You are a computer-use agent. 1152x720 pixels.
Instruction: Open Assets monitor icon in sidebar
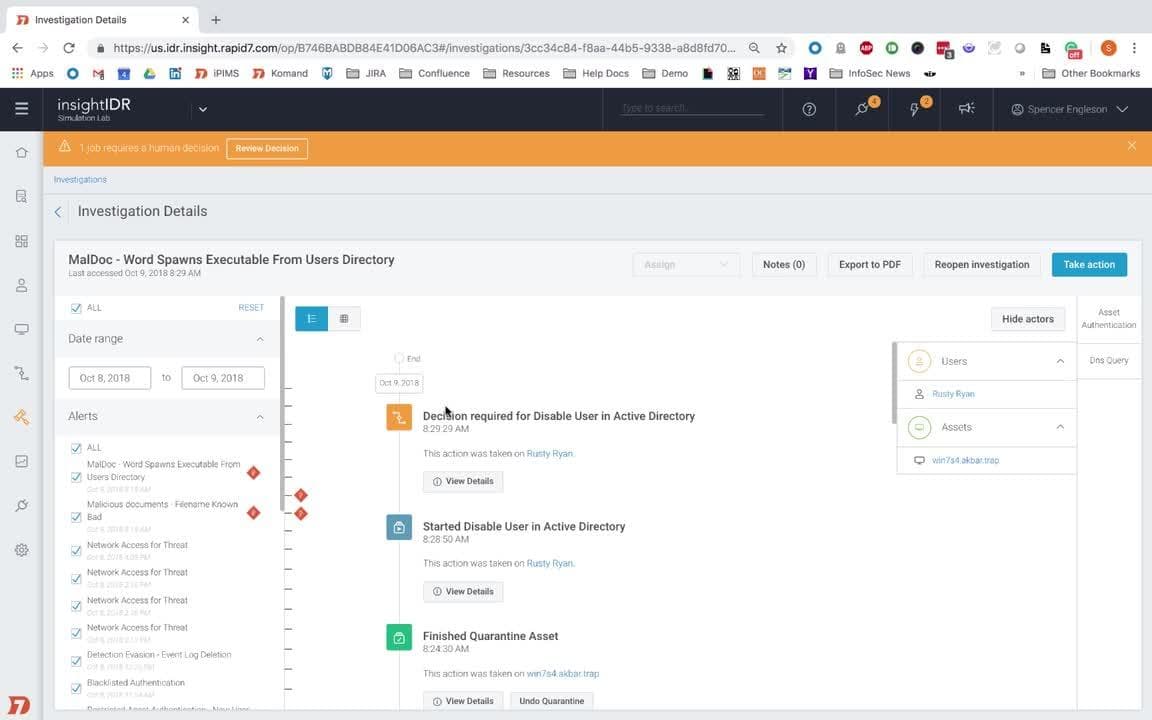(x=21, y=329)
